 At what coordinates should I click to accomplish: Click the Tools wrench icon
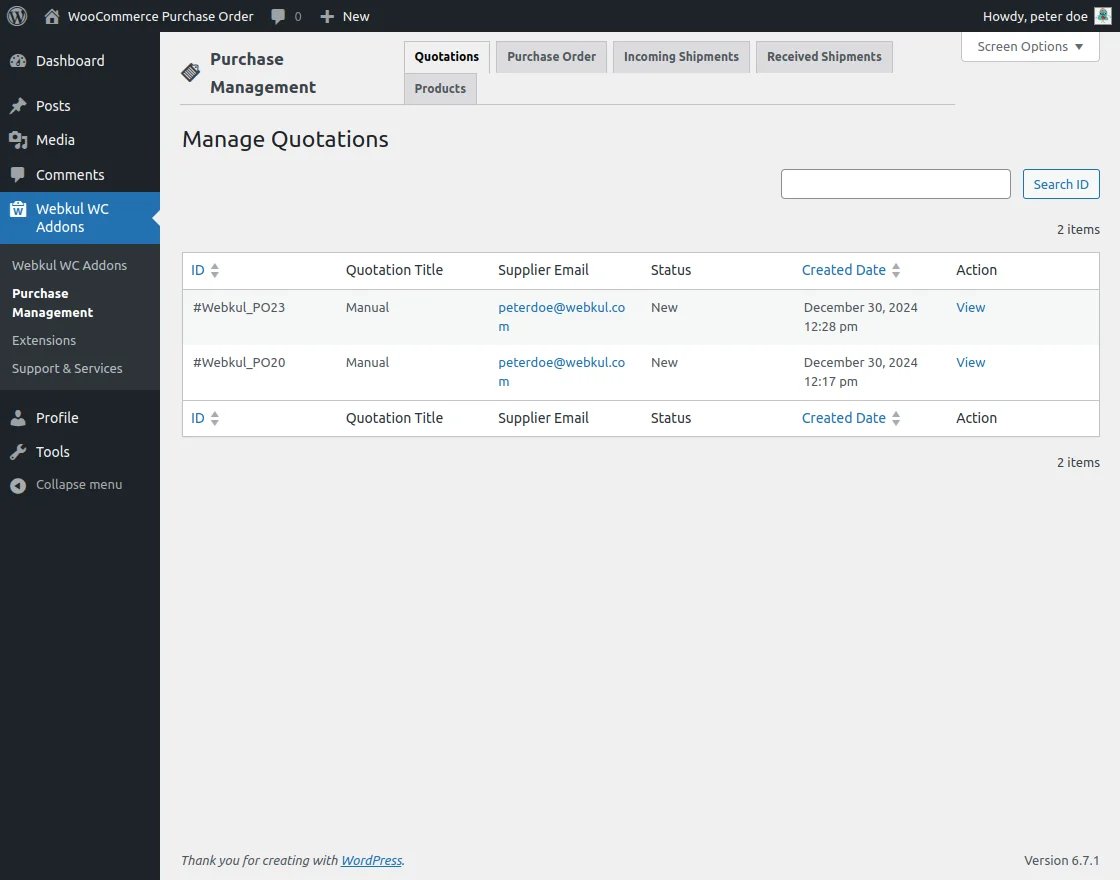tap(20, 451)
